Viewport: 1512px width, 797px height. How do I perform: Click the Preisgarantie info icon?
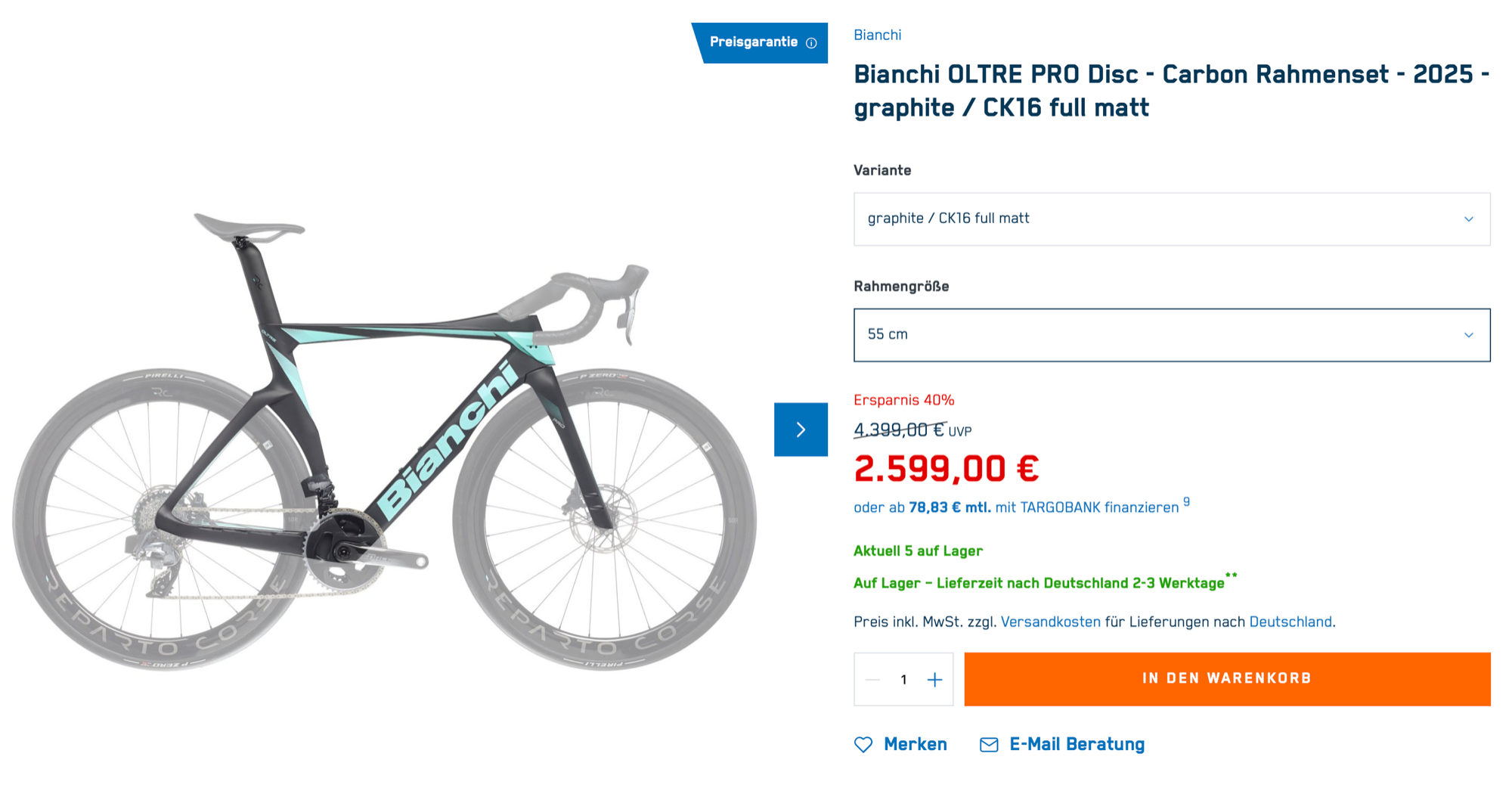click(811, 43)
